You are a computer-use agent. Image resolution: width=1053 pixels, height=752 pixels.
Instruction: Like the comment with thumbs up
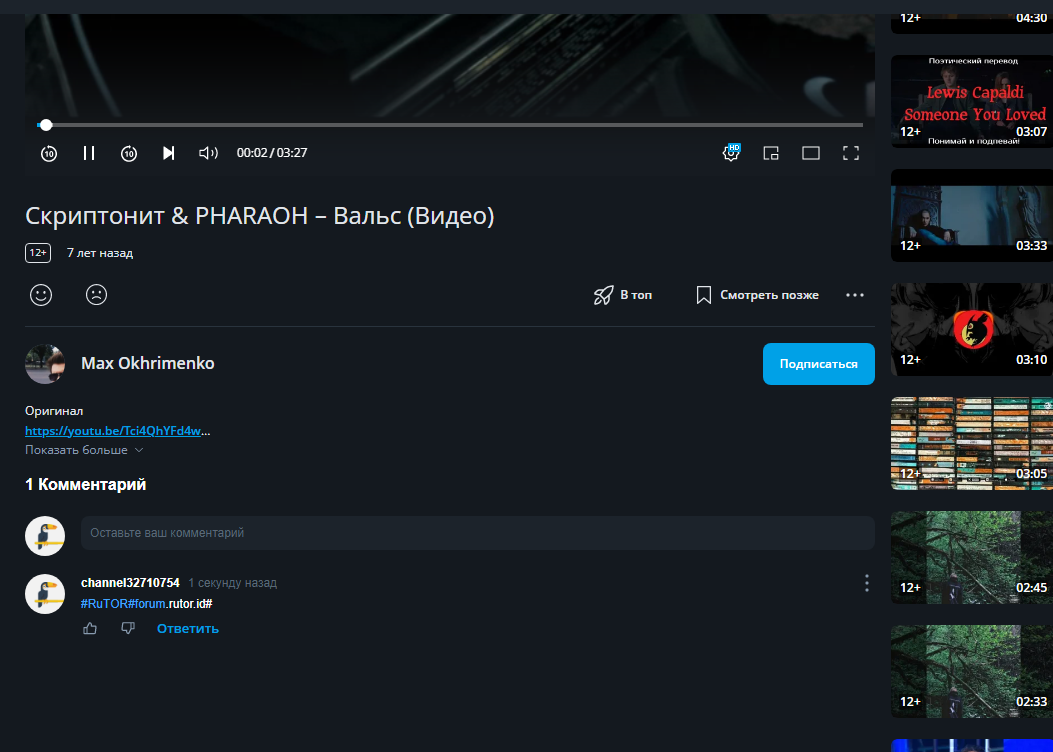(x=90, y=628)
